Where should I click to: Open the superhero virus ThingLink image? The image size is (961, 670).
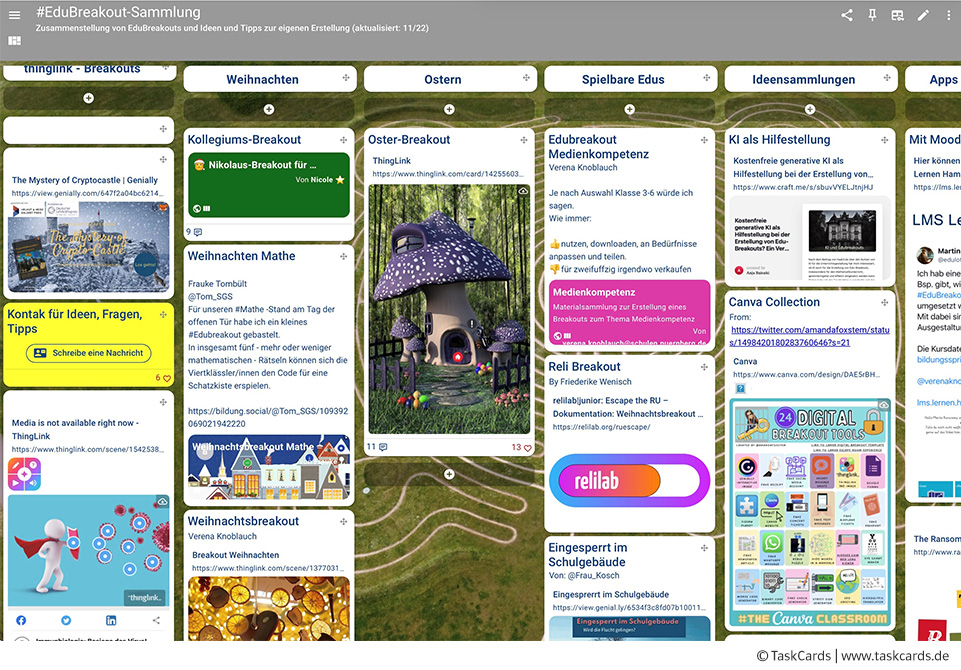(x=88, y=551)
